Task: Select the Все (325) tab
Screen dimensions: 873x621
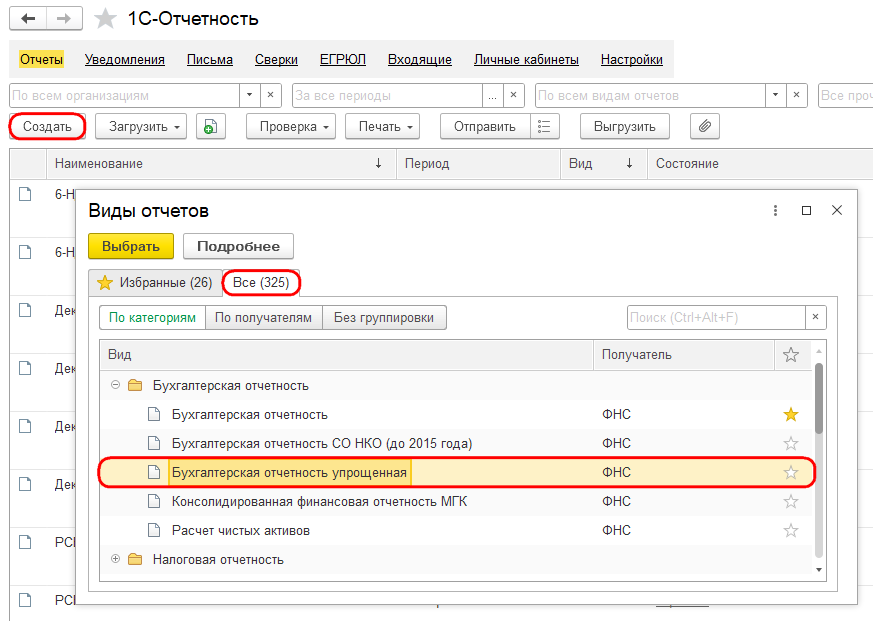Action: (x=261, y=283)
